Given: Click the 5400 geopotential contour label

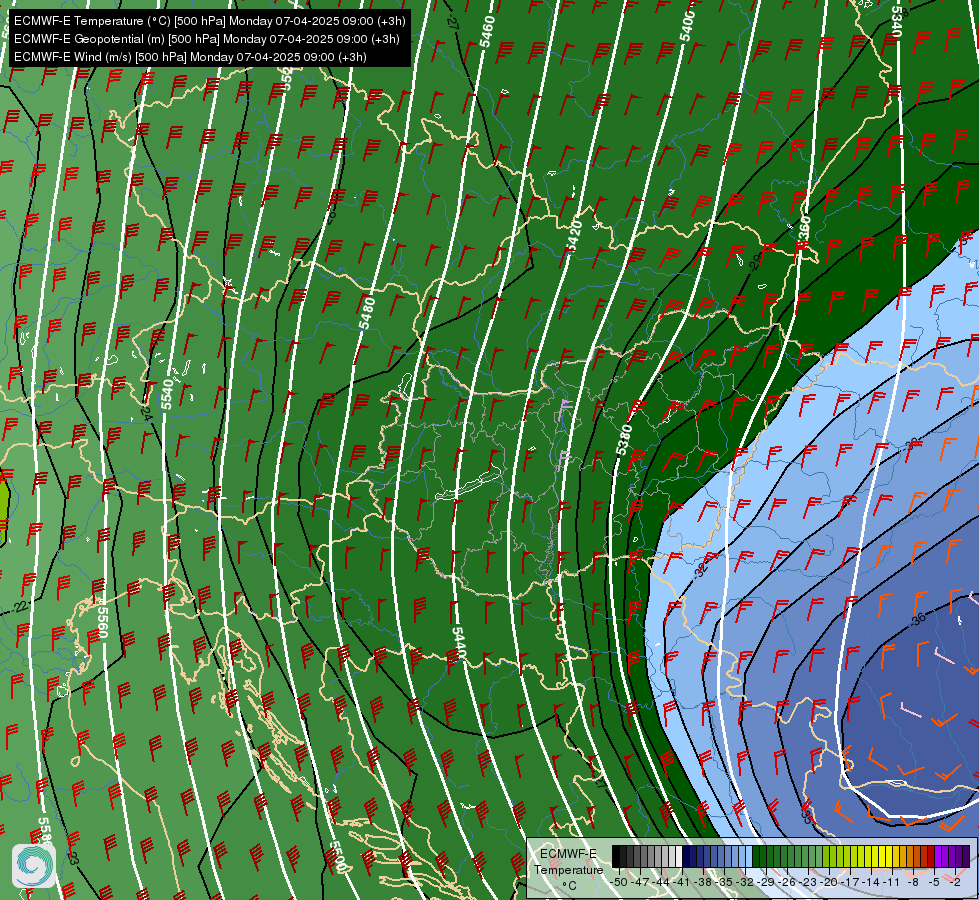Looking at the screenshot, I should pos(687,26).
